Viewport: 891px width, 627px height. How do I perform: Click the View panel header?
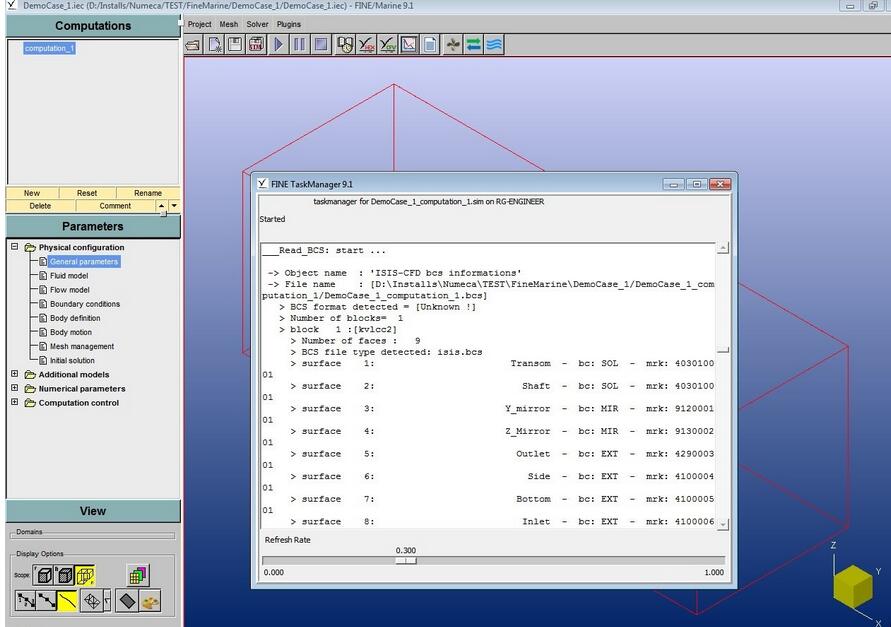coord(93,511)
